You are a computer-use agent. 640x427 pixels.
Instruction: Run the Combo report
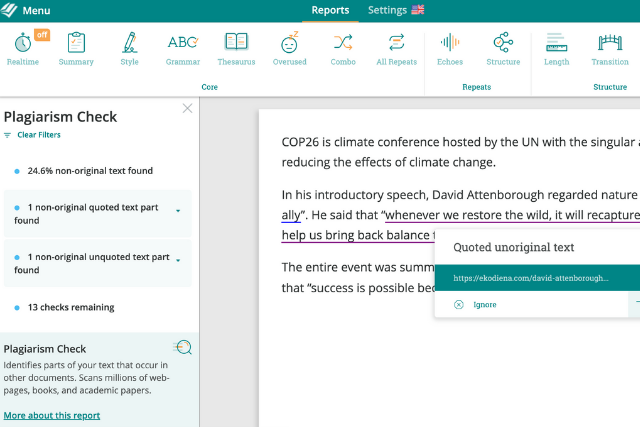343,48
